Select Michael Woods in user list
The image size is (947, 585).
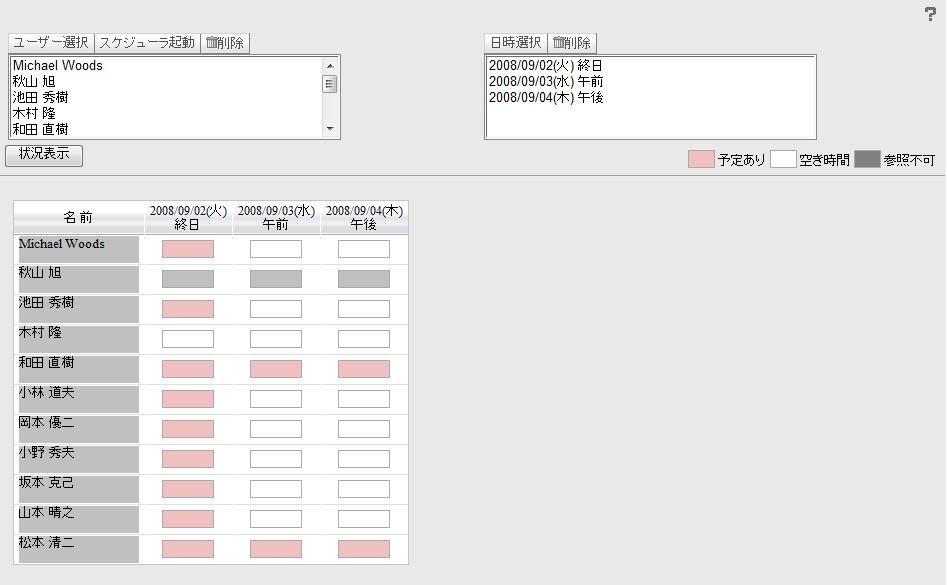pos(58,66)
